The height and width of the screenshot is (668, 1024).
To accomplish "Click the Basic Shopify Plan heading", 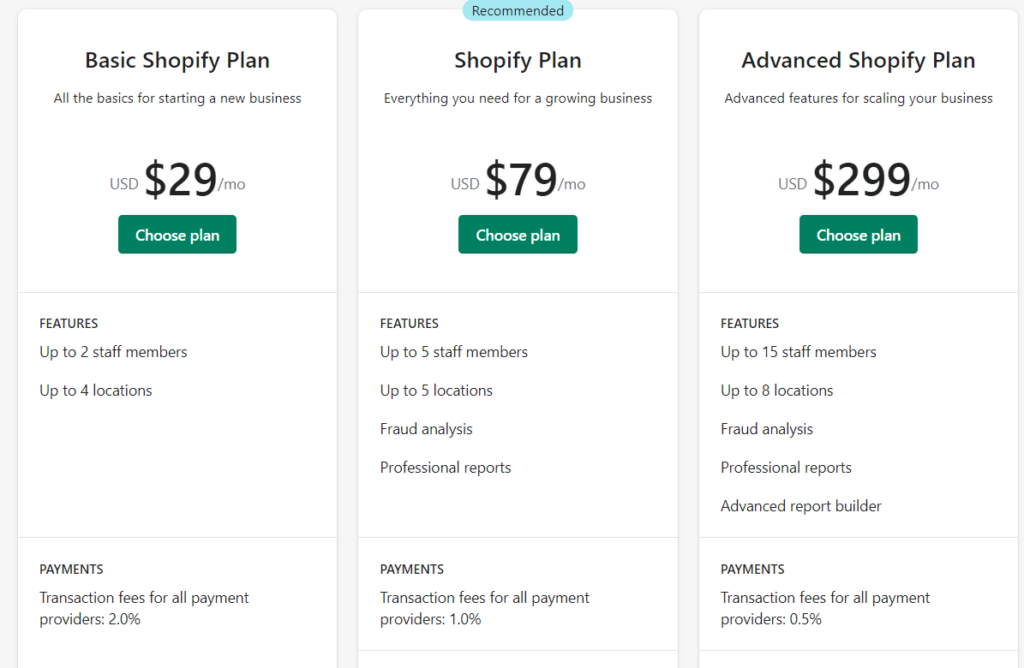I will pos(177,61).
